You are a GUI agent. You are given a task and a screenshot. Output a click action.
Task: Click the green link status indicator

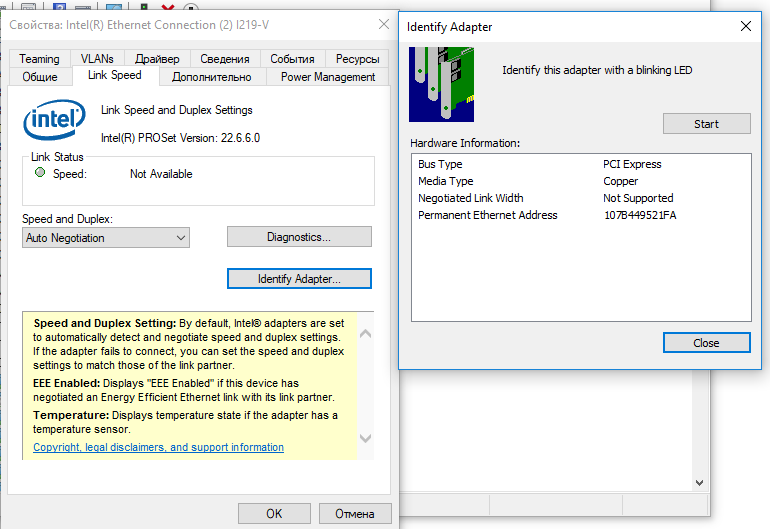pyautogui.click(x=40, y=172)
